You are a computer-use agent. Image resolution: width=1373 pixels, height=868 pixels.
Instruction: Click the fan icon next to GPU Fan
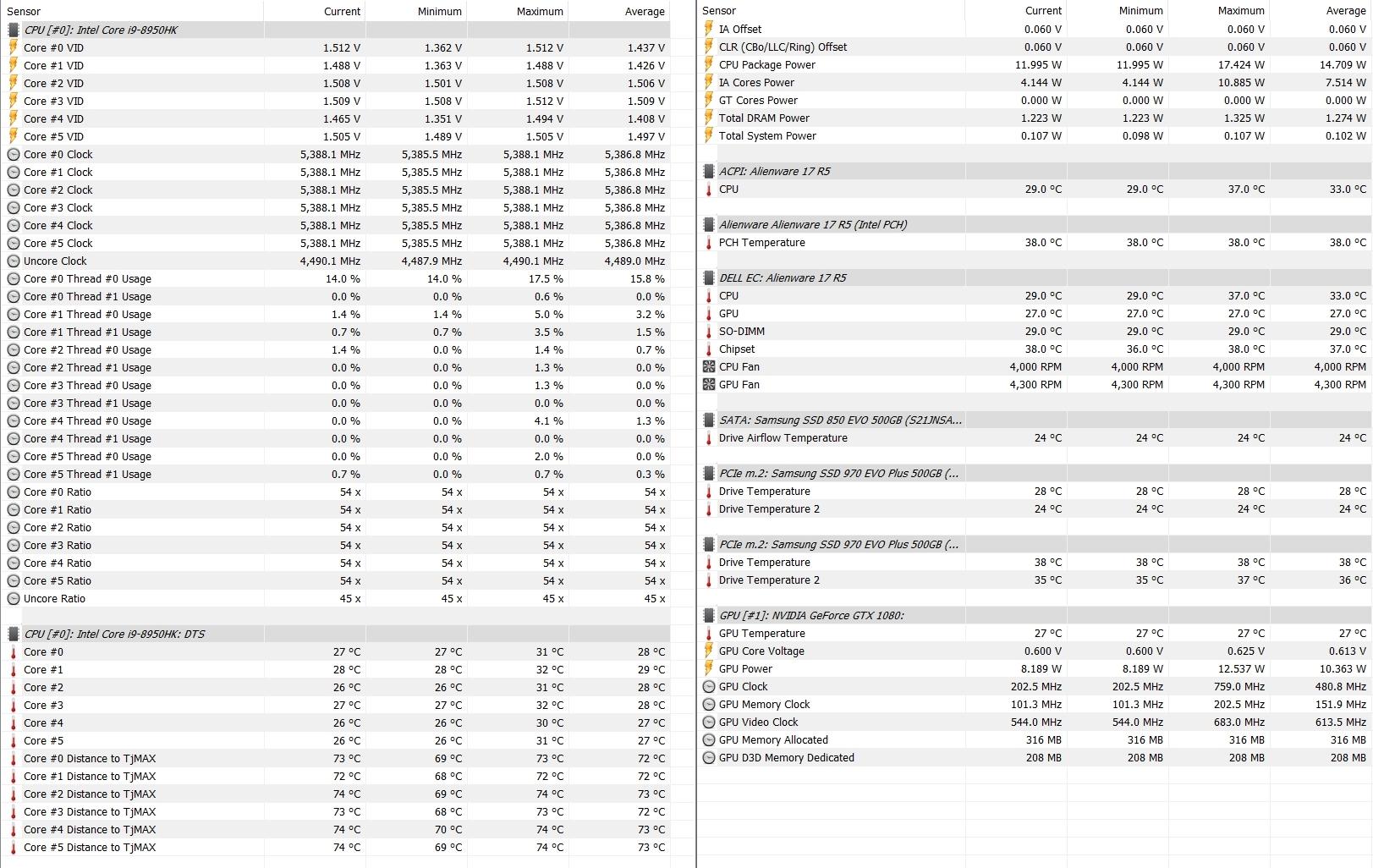pos(709,385)
